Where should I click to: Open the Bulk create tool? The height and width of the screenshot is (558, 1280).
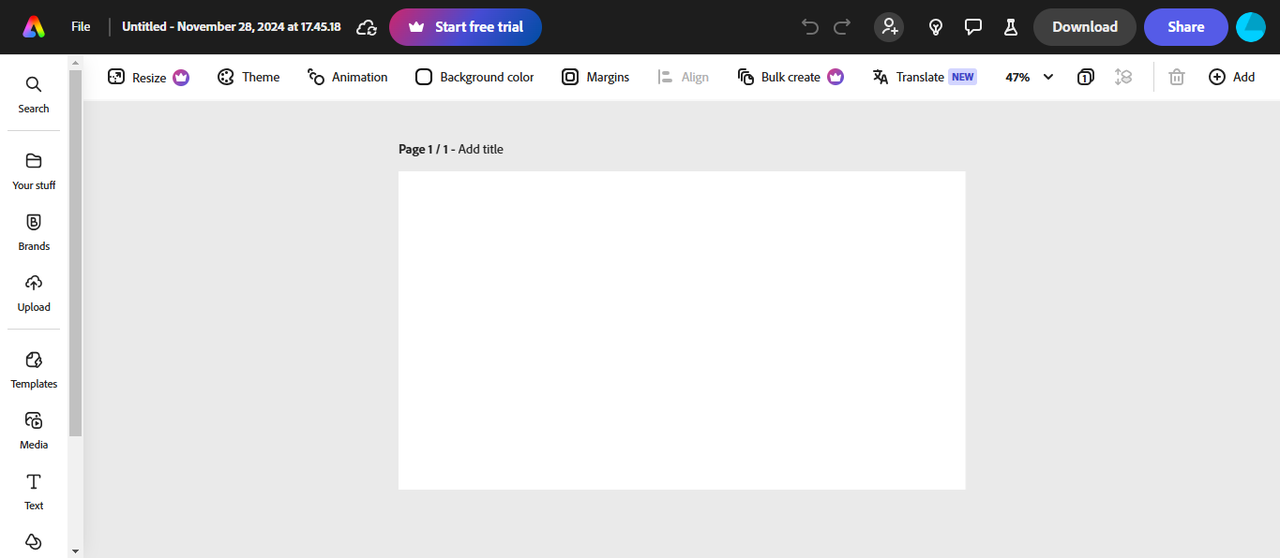pos(790,77)
